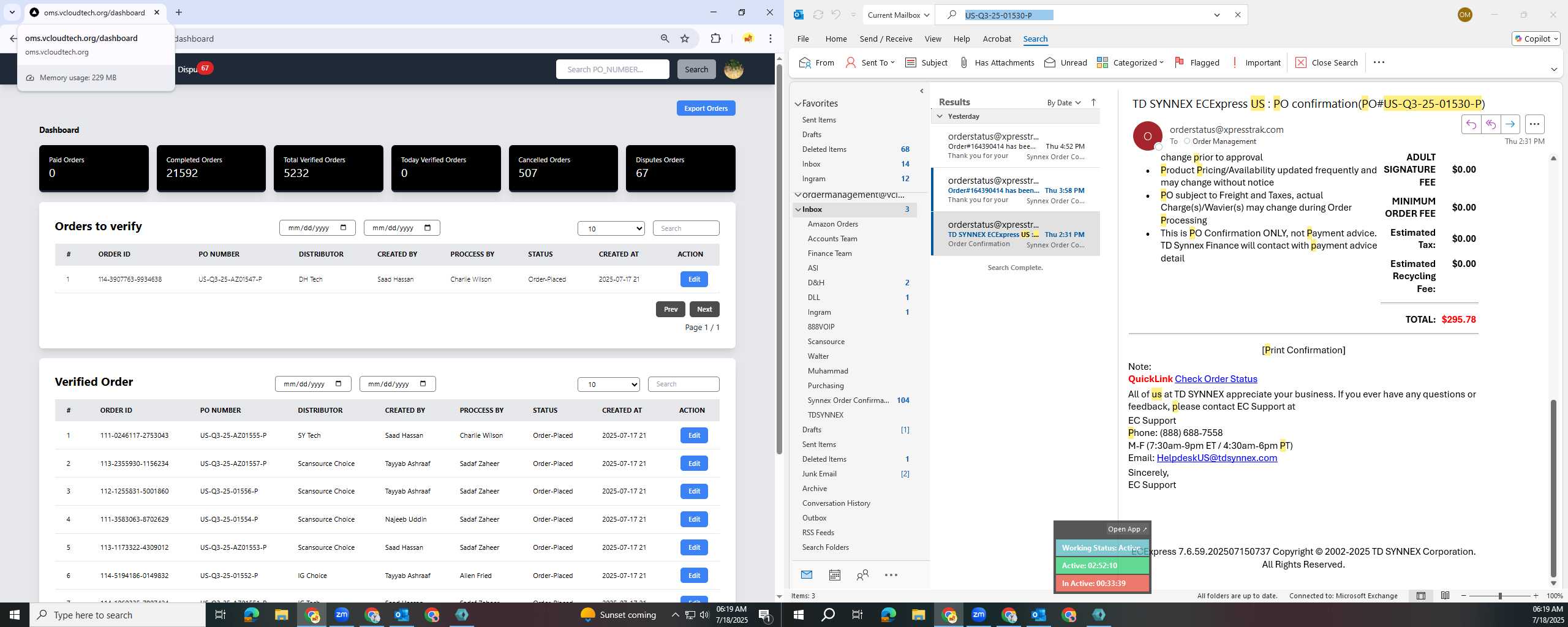Open the Current Mailbox scope dropdown
The height and width of the screenshot is (627, 1568).
tap(899, 15)
